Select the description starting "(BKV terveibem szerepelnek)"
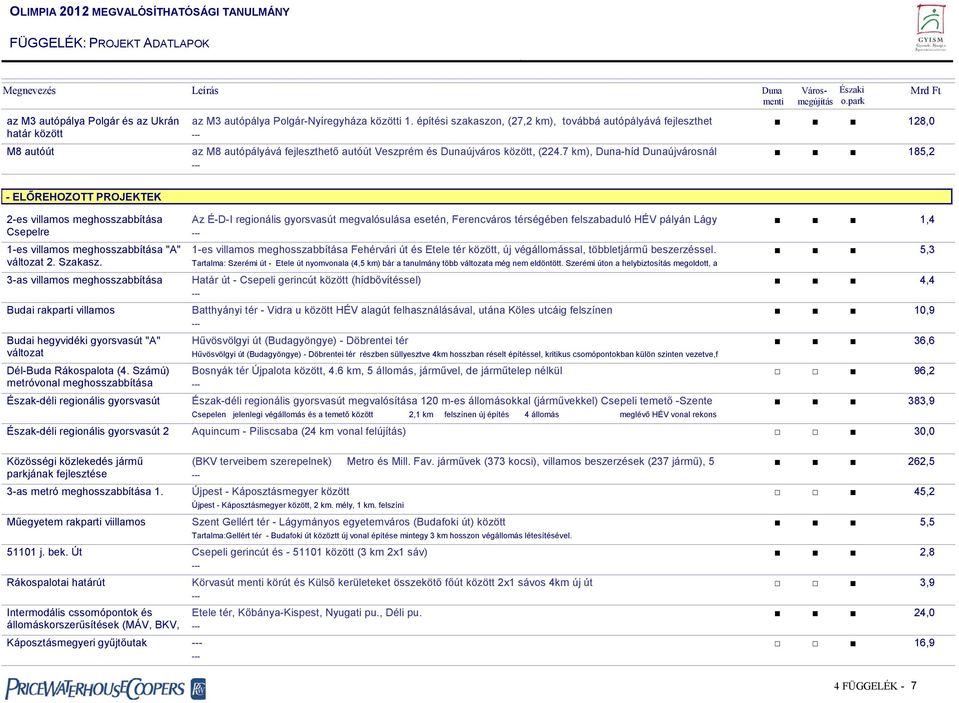 (x=453, y=461)
